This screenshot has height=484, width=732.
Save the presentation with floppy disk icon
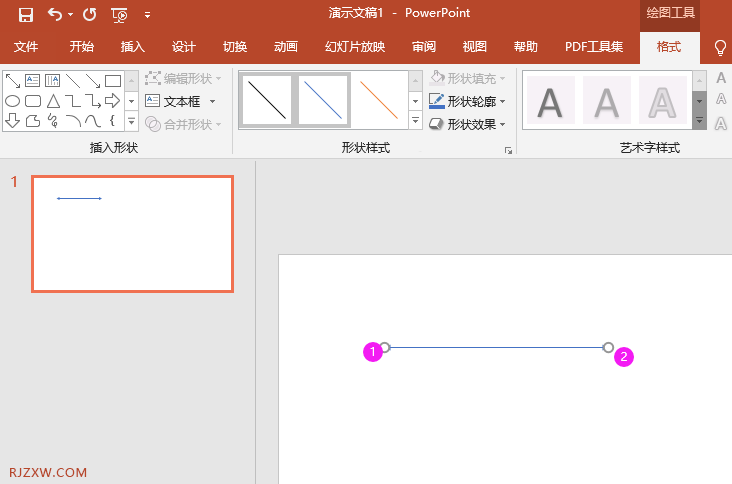[x=26, y=14]
